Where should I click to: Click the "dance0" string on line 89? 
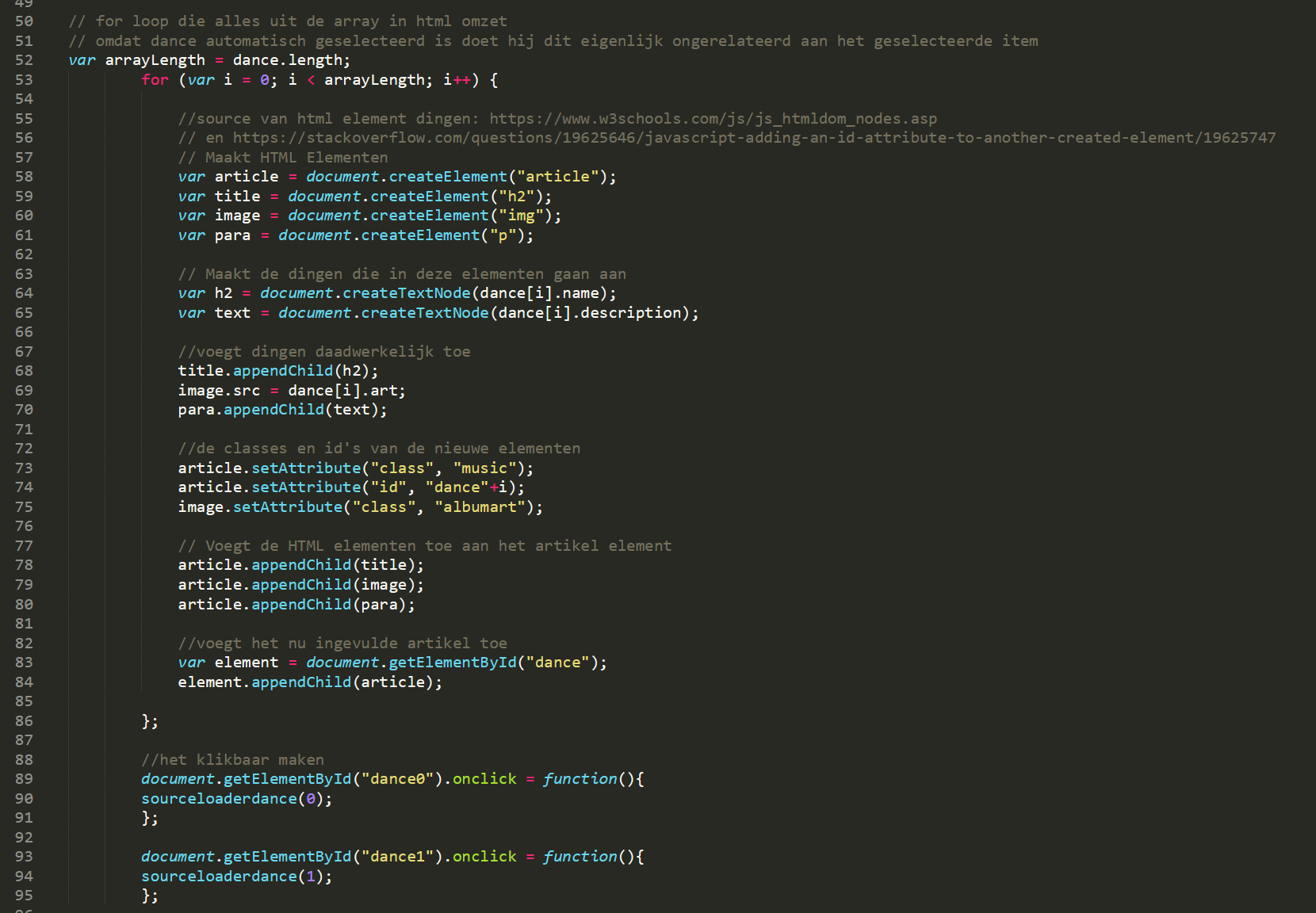pos(397,779)
